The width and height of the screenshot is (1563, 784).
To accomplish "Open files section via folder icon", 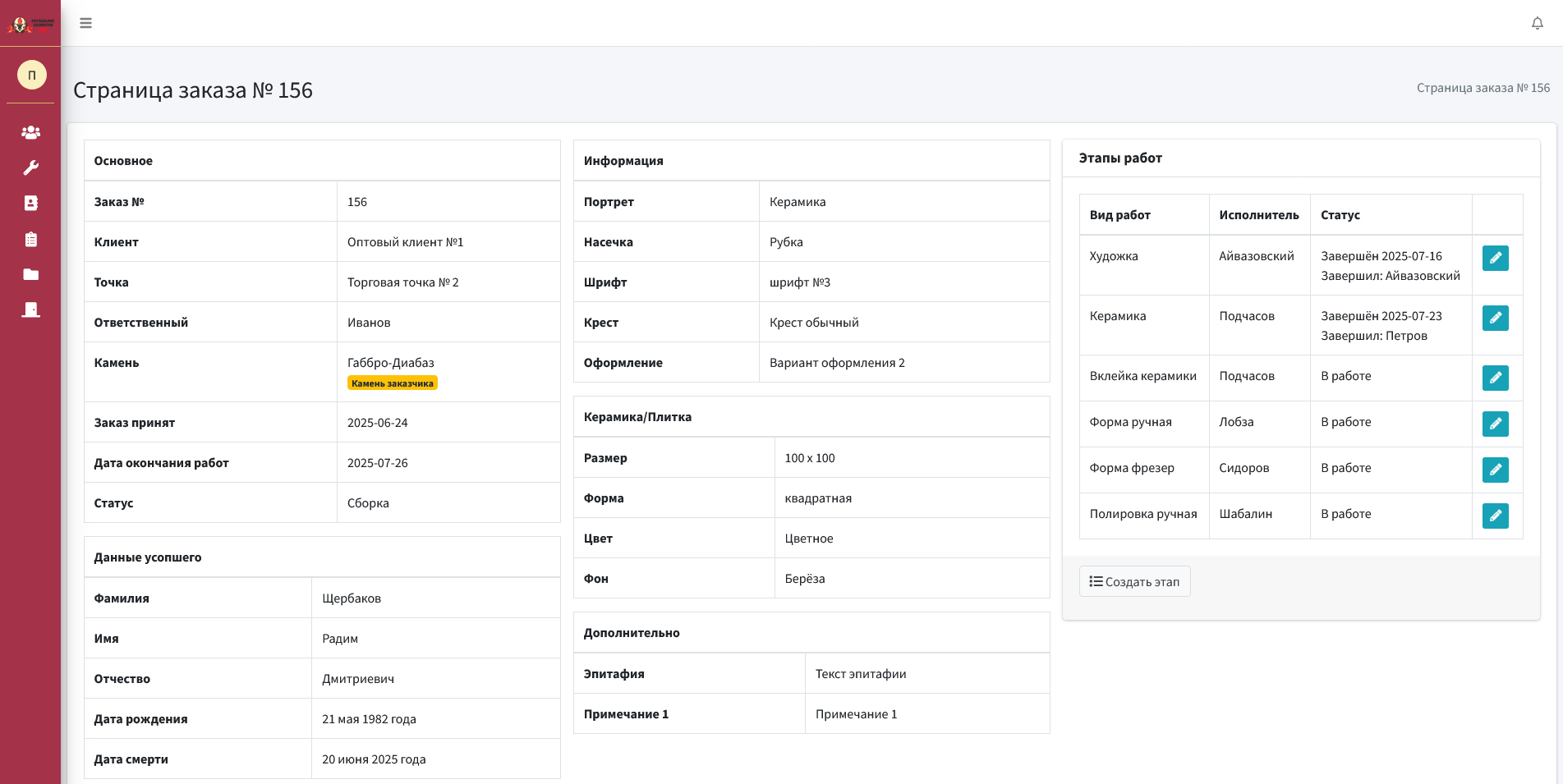I will [30, 273].
